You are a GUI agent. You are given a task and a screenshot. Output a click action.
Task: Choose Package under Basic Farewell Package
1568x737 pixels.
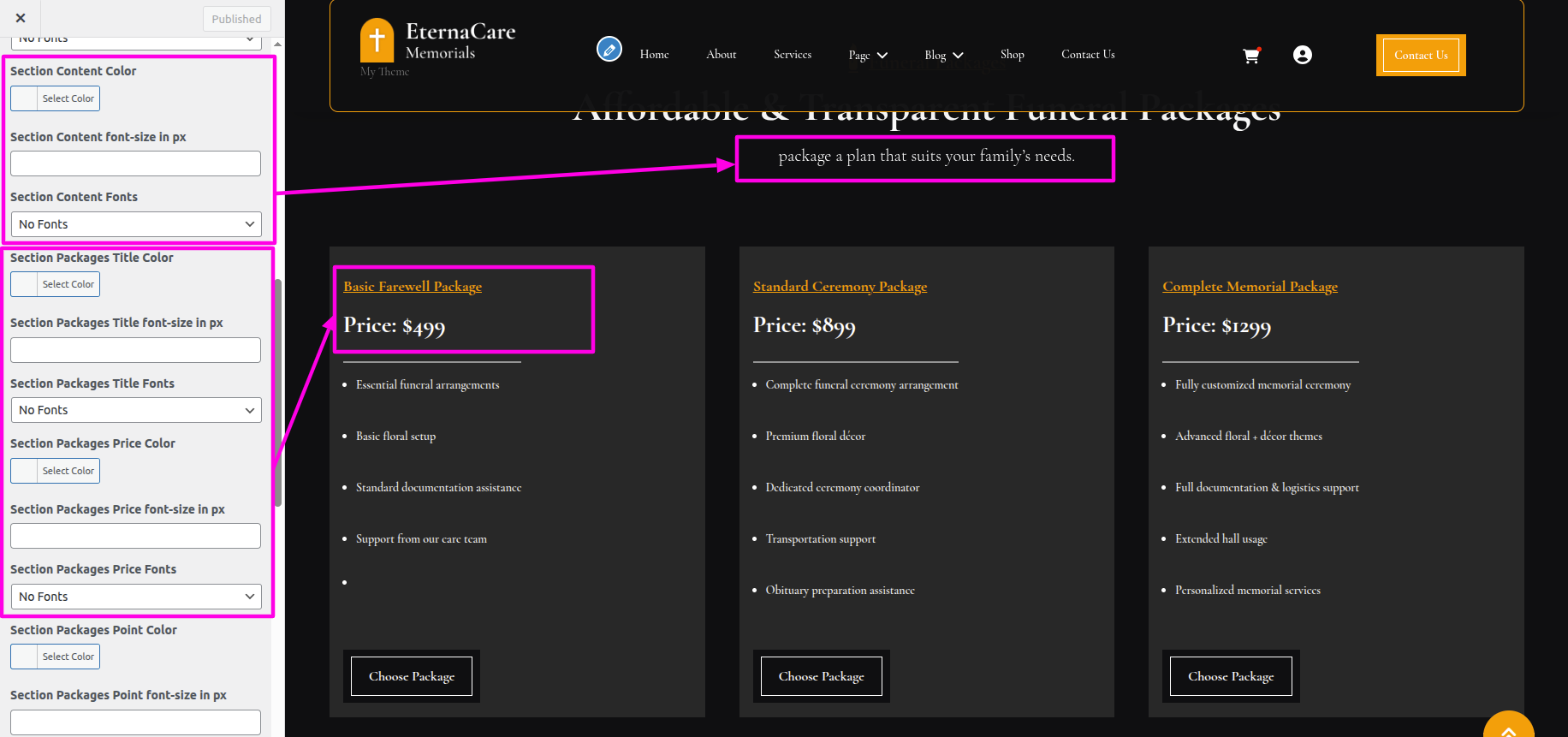click(x=412, y=676)
